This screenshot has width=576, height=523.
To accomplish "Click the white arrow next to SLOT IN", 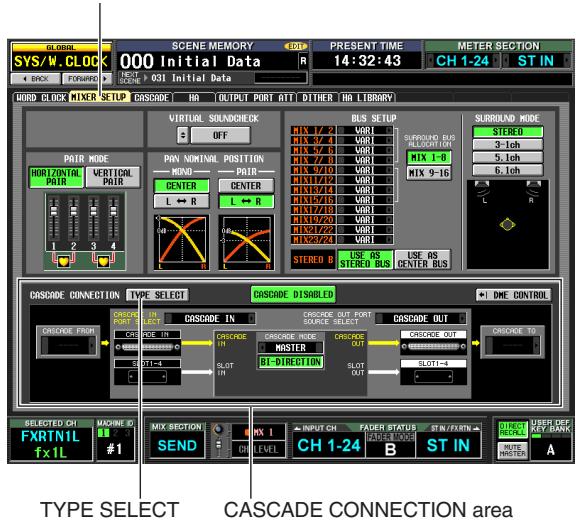I will (197, 372).
